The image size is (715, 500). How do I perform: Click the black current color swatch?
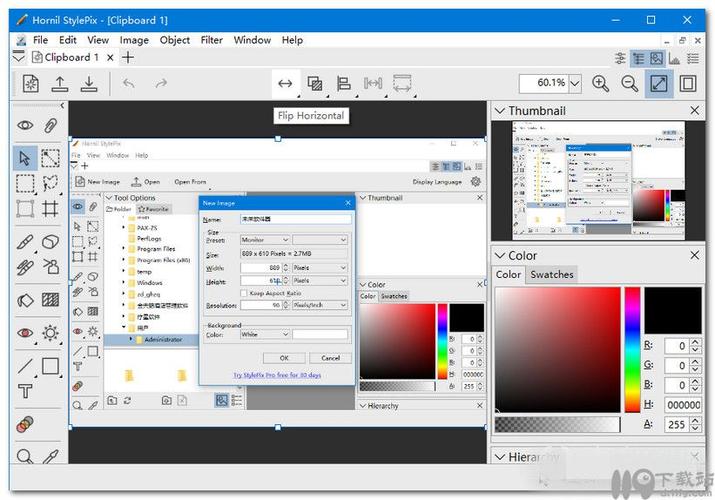[x=673, y=310]
